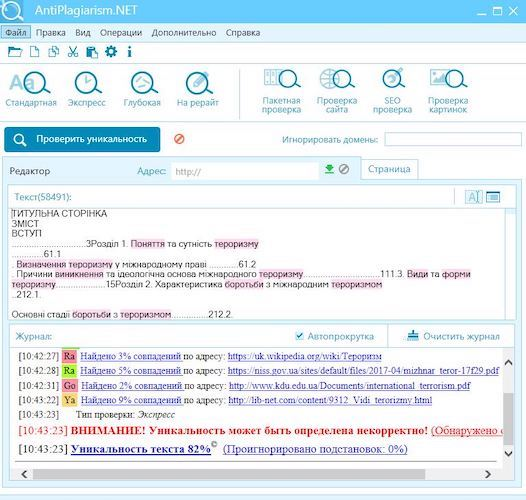Click the AntiPlagiarism.NET logo icon
The height and width of the screenshot is (500, 526).
(x=12, y=11)
